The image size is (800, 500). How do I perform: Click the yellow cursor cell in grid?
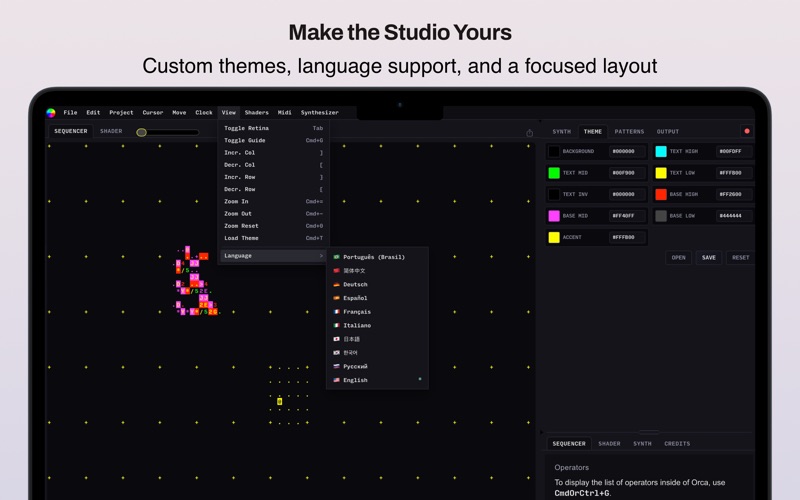tap(280, 402)
